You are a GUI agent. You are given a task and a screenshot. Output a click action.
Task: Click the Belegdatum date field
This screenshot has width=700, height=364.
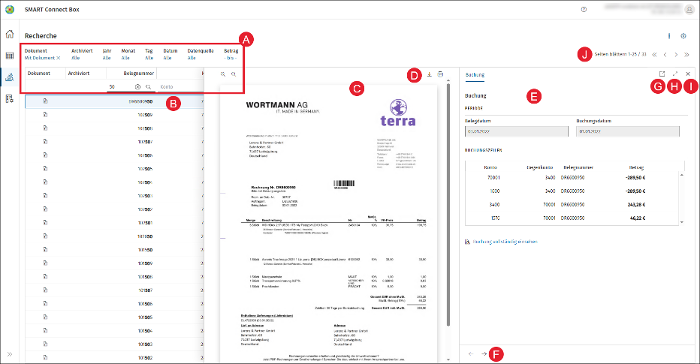tap(517, 131)
